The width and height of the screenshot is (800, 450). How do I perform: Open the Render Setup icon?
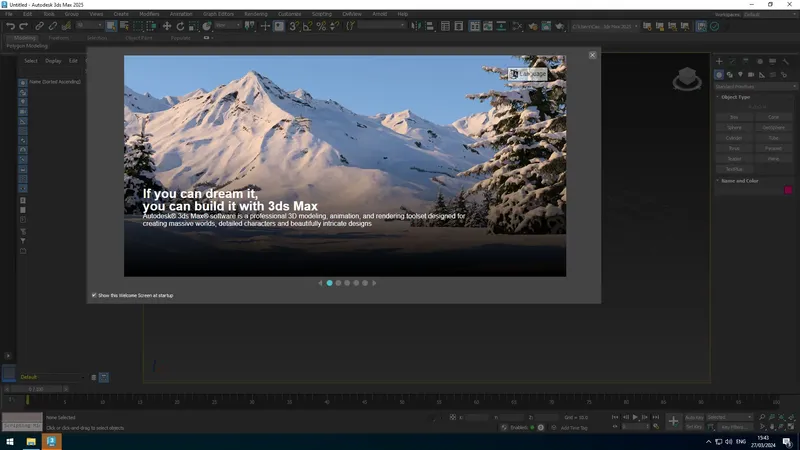pyautogui.click(x=546, y=26)
